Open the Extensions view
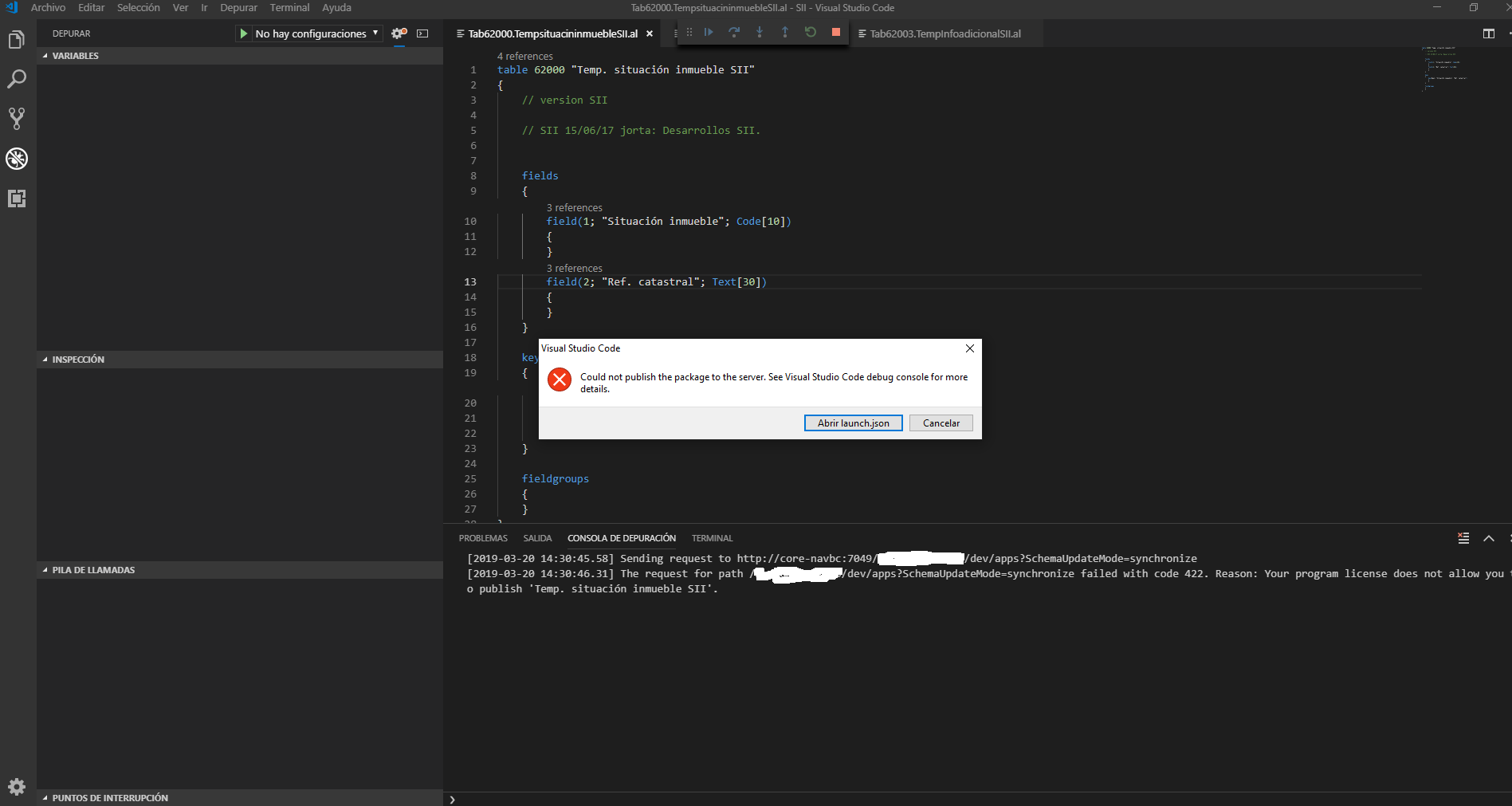 point(16,199)
